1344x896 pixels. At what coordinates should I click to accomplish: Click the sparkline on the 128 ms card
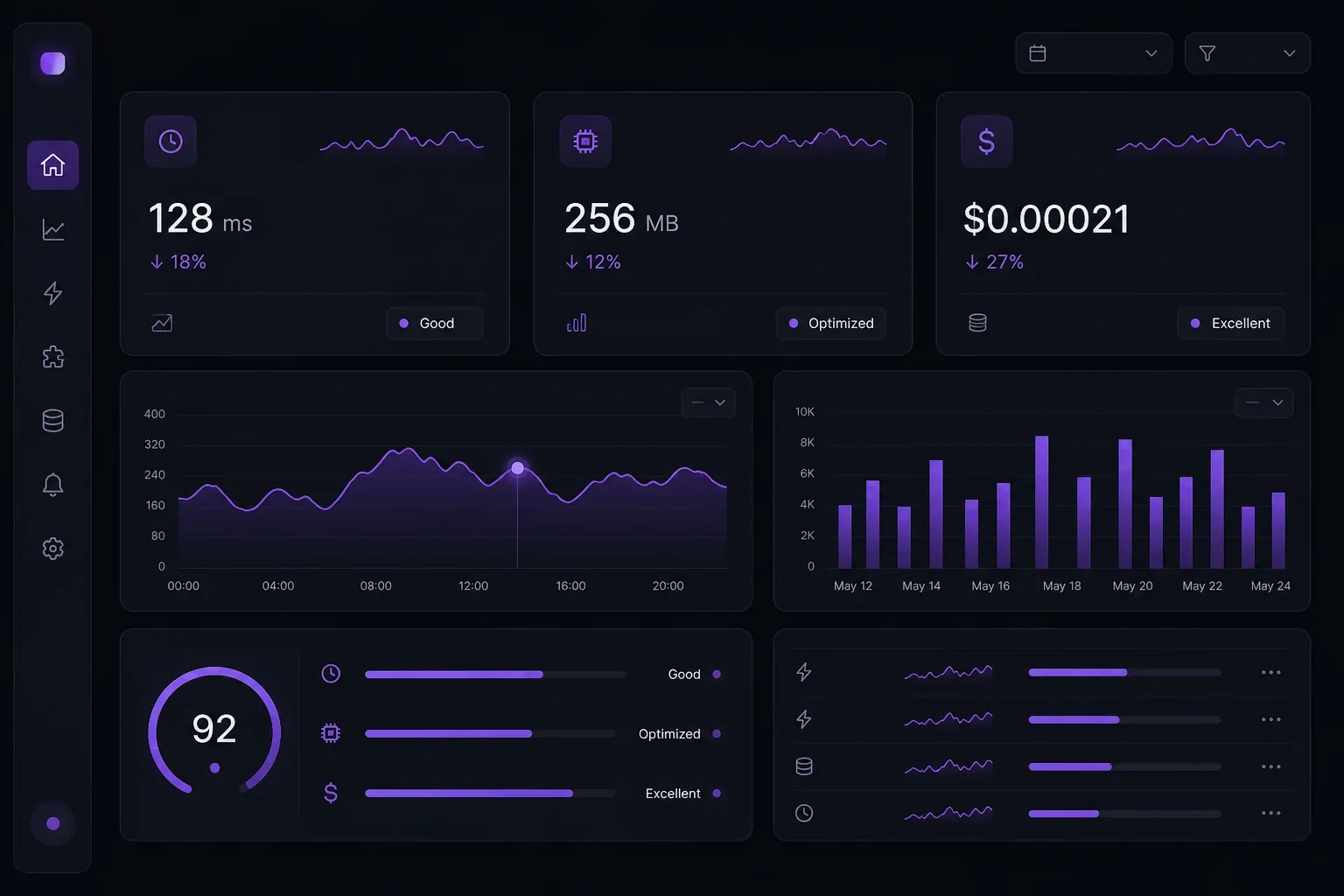402,140
